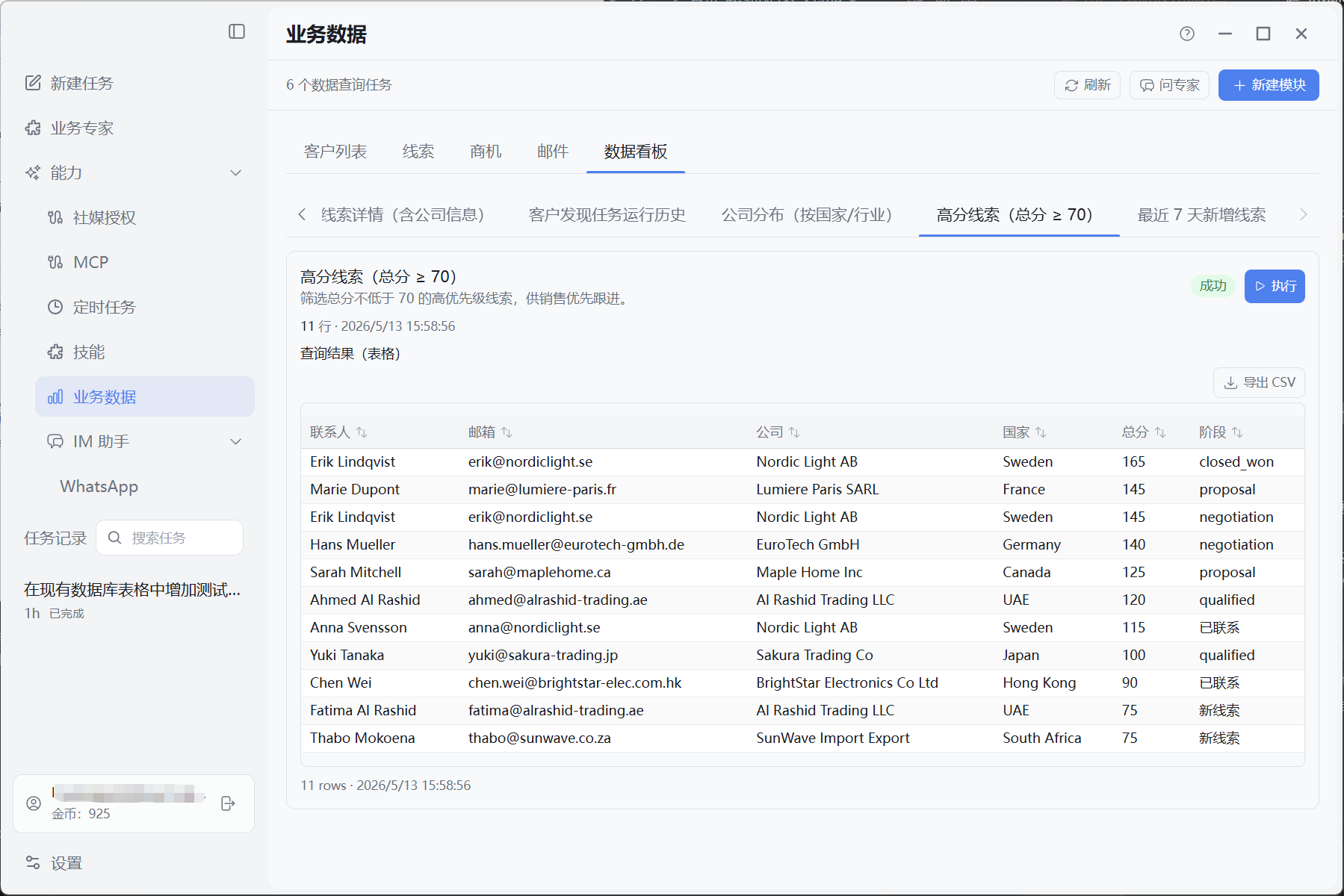Click Yuki Tanaka contact cell

[x=347, y=655]
